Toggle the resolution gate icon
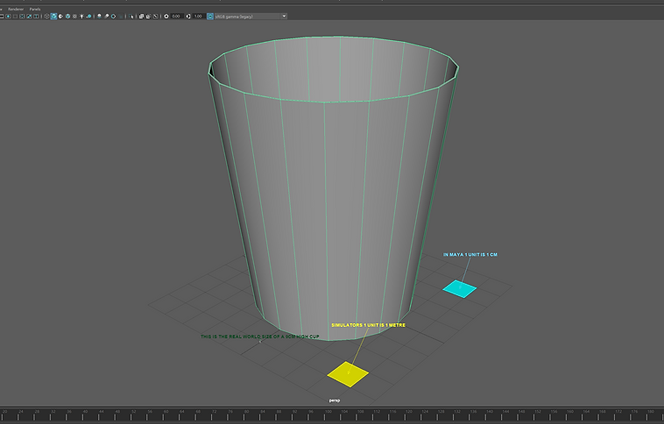This screenshot has height=424, width=664. point(8,16)
